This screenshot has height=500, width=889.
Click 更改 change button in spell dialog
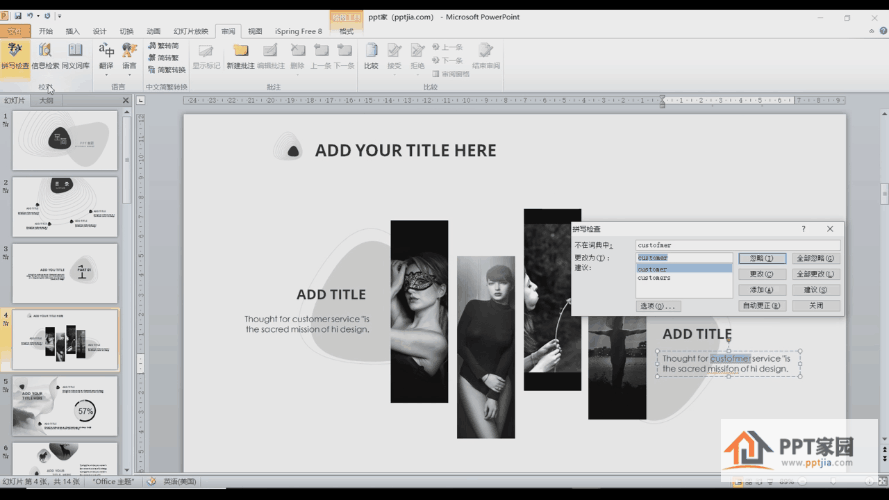coord(762,274)
